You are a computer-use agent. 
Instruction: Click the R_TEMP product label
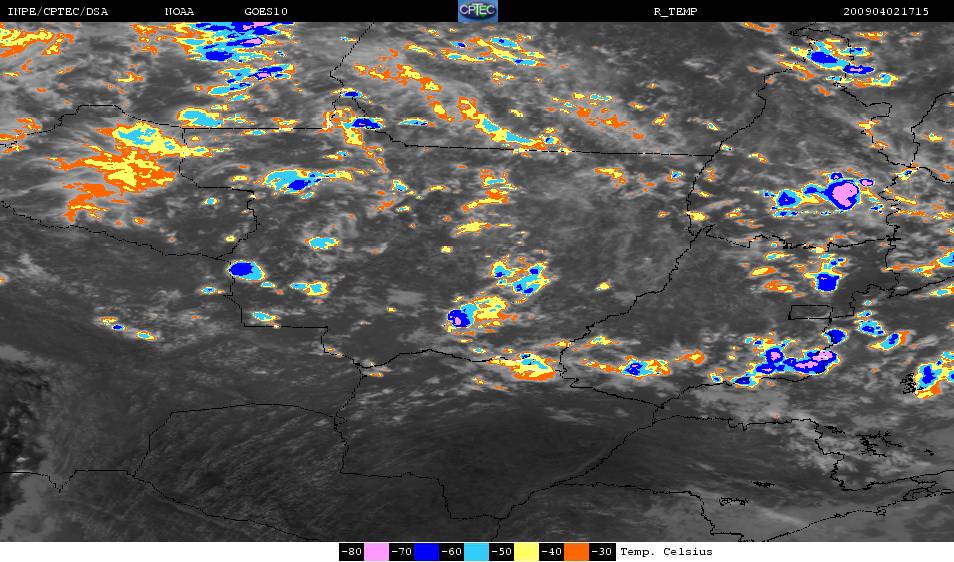675,12
